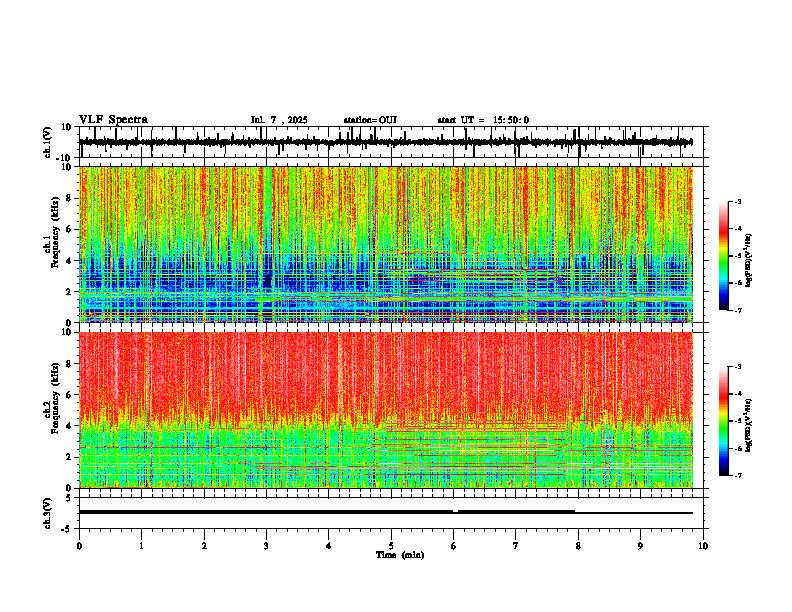Click the "start UT = 15:50:0" header text

483,120
